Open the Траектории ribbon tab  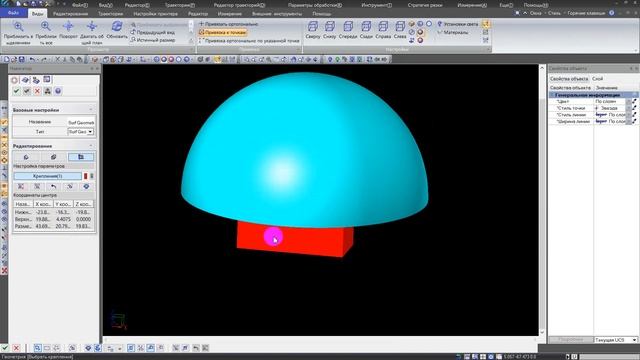coord(110,14)
